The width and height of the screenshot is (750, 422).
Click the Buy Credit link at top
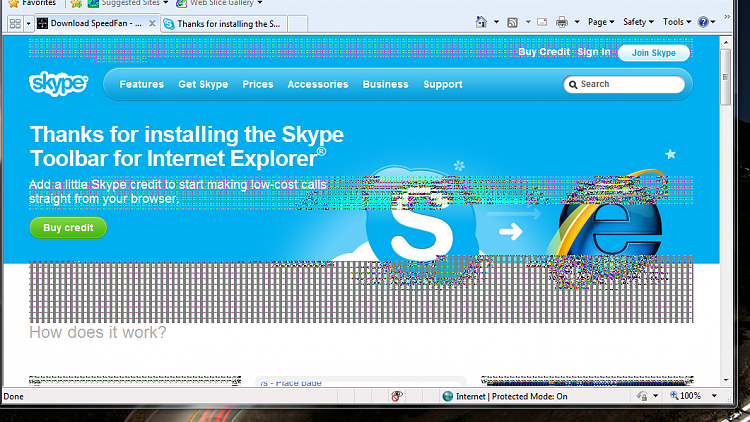point(544,52)
